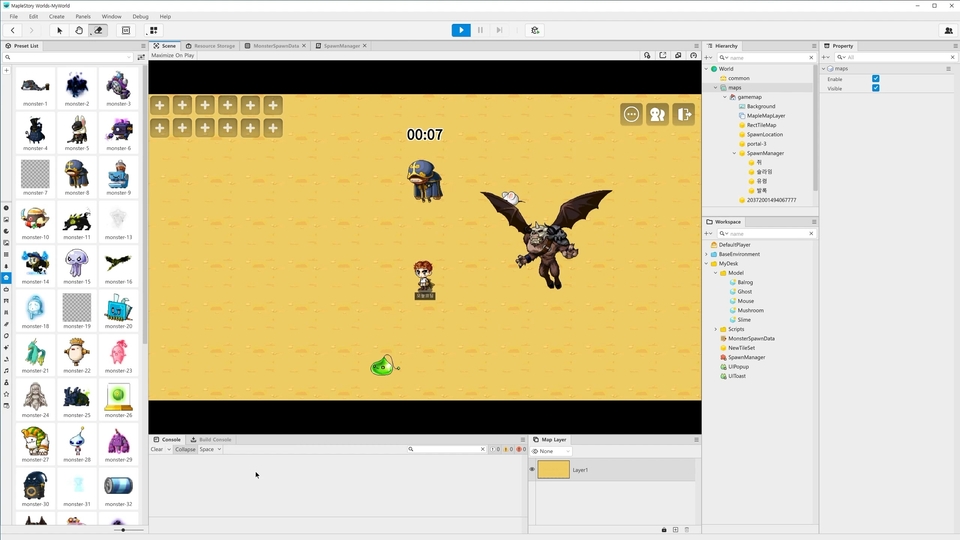
Task: Click the grid add-tiles toolbar icon
Action: [x=154, y=30]
